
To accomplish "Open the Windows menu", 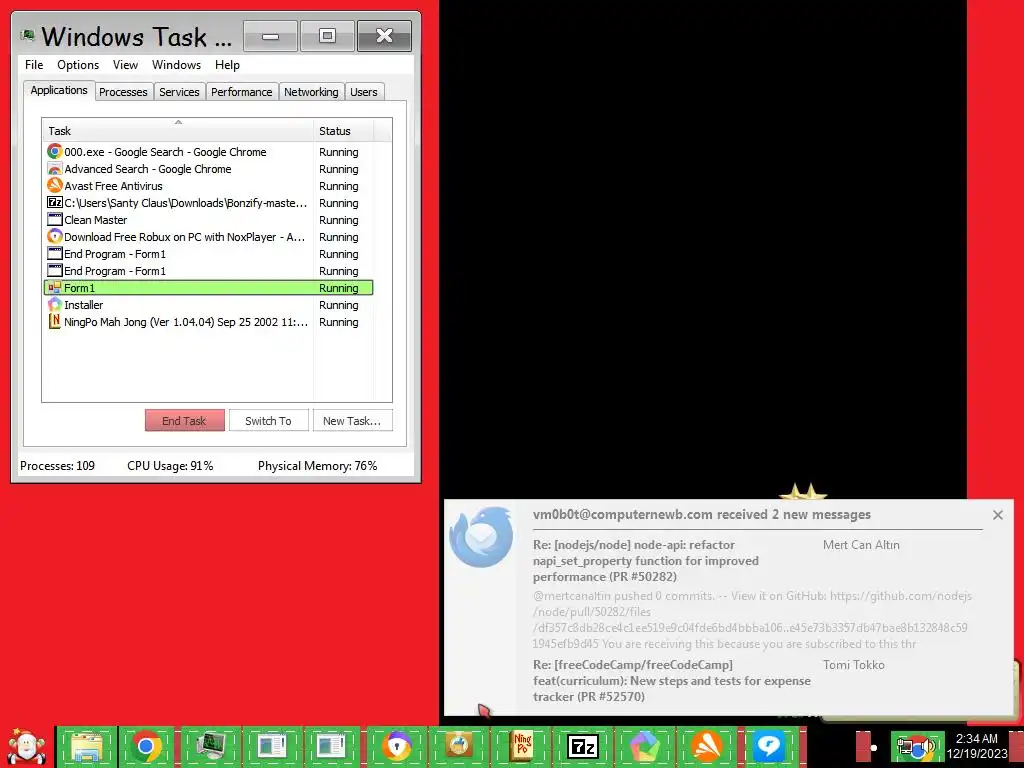I will (176, 65).
